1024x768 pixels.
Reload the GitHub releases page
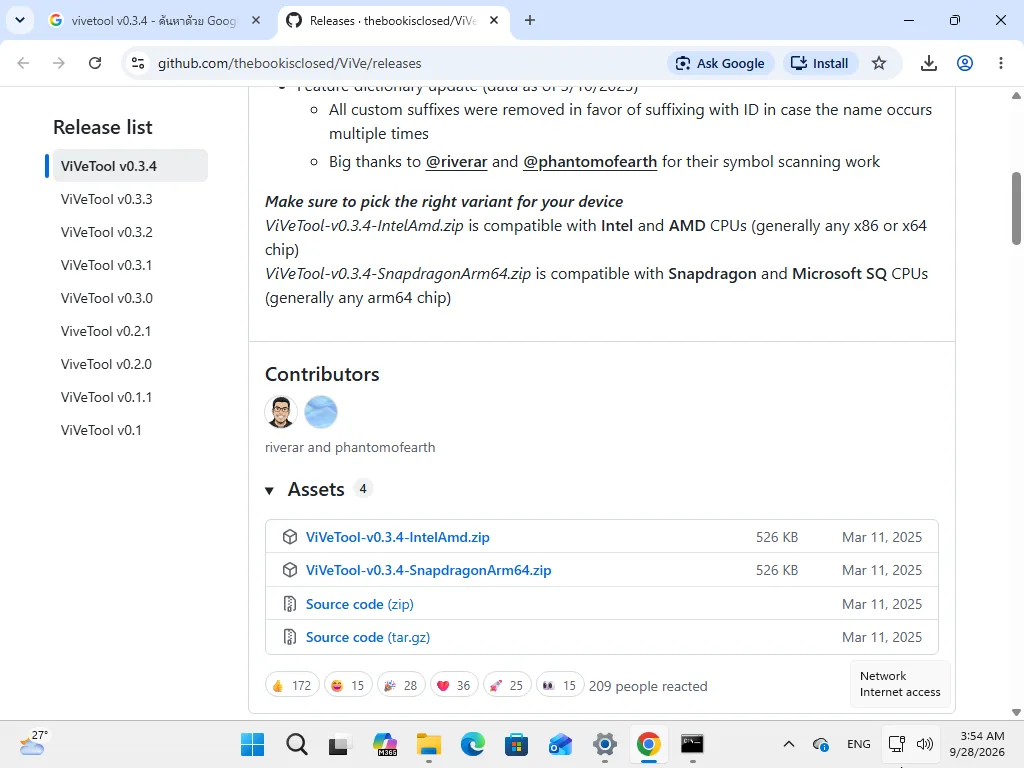tap(95, 63)
